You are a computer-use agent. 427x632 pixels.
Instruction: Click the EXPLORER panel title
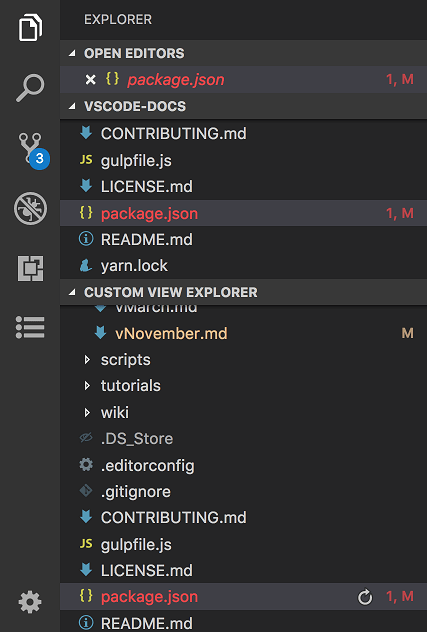pyautogui.click(x=118, y=19)
